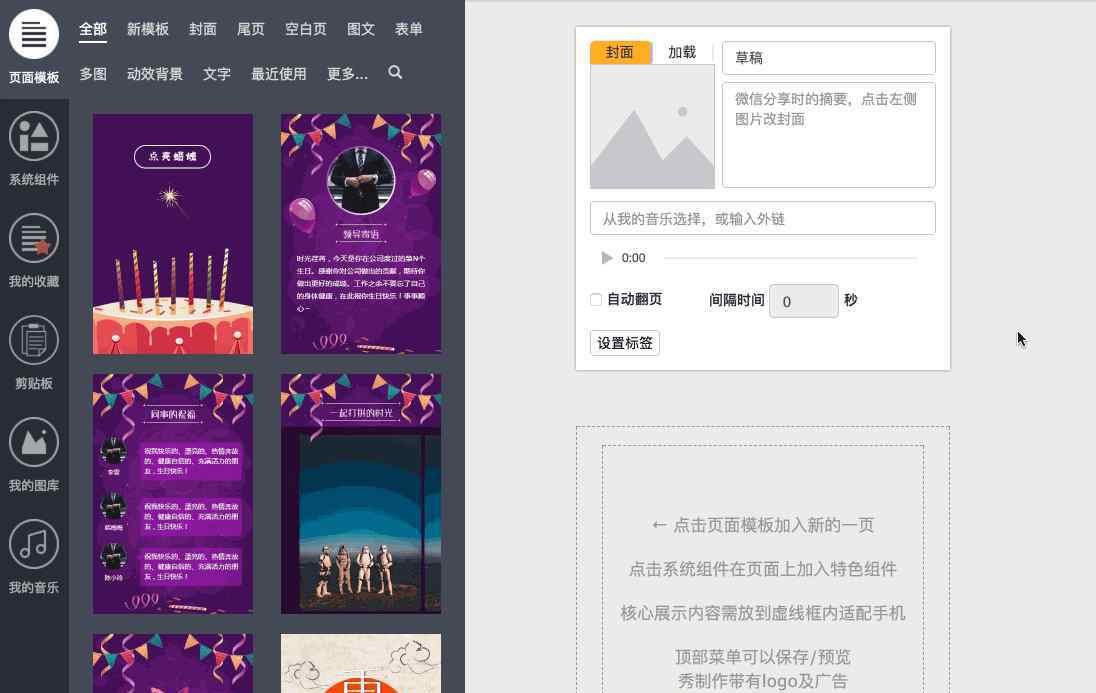1096x693 pixels.
Task: Play the music preview at 0:00
Action: tap(607, 258)
